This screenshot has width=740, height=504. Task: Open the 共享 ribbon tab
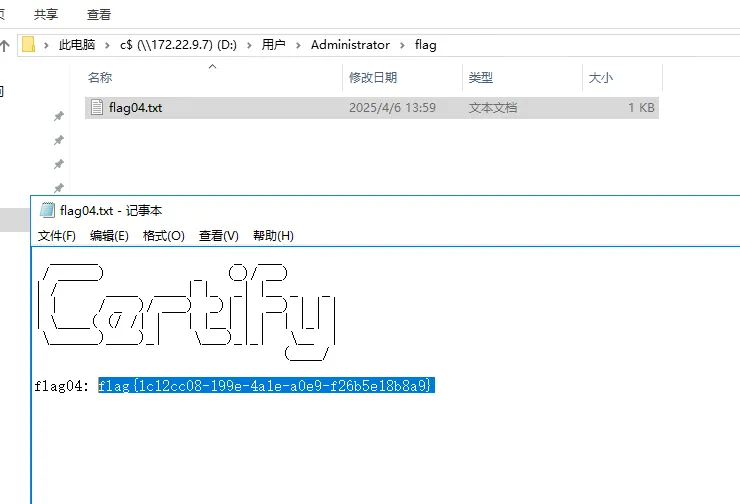point(46,15)
